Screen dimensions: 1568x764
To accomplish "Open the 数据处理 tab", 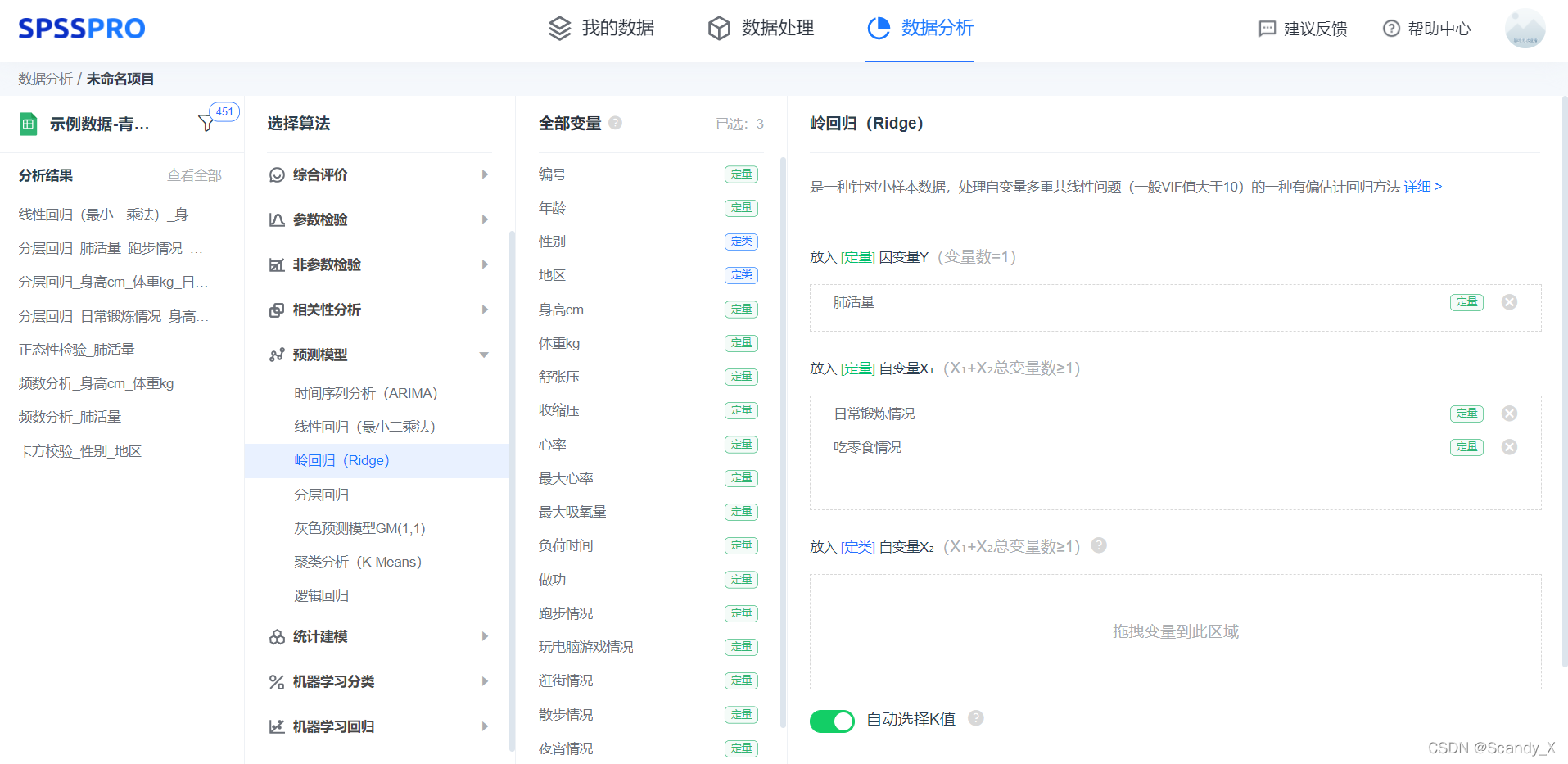I will [761, 29].
